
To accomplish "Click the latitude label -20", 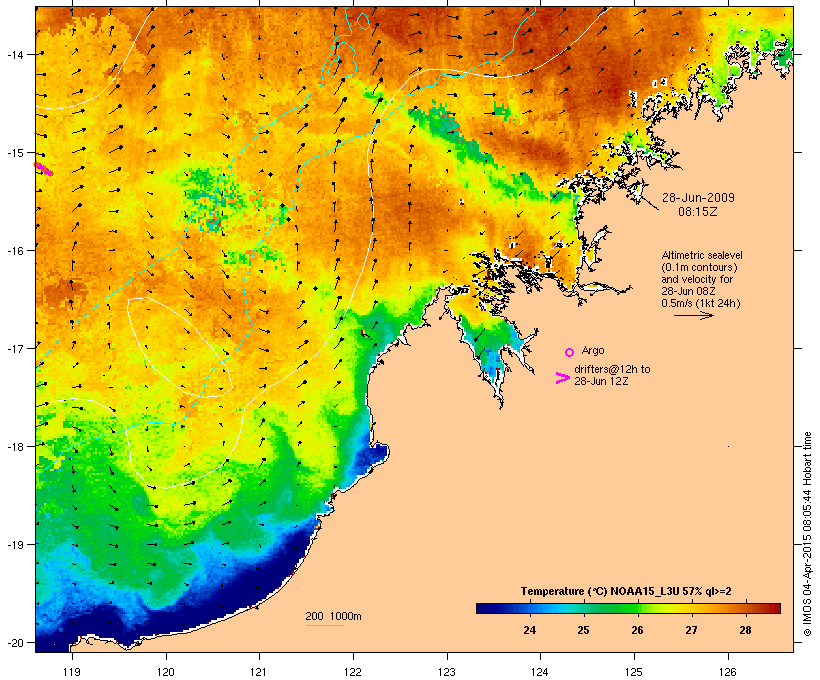I will (15, 642).
